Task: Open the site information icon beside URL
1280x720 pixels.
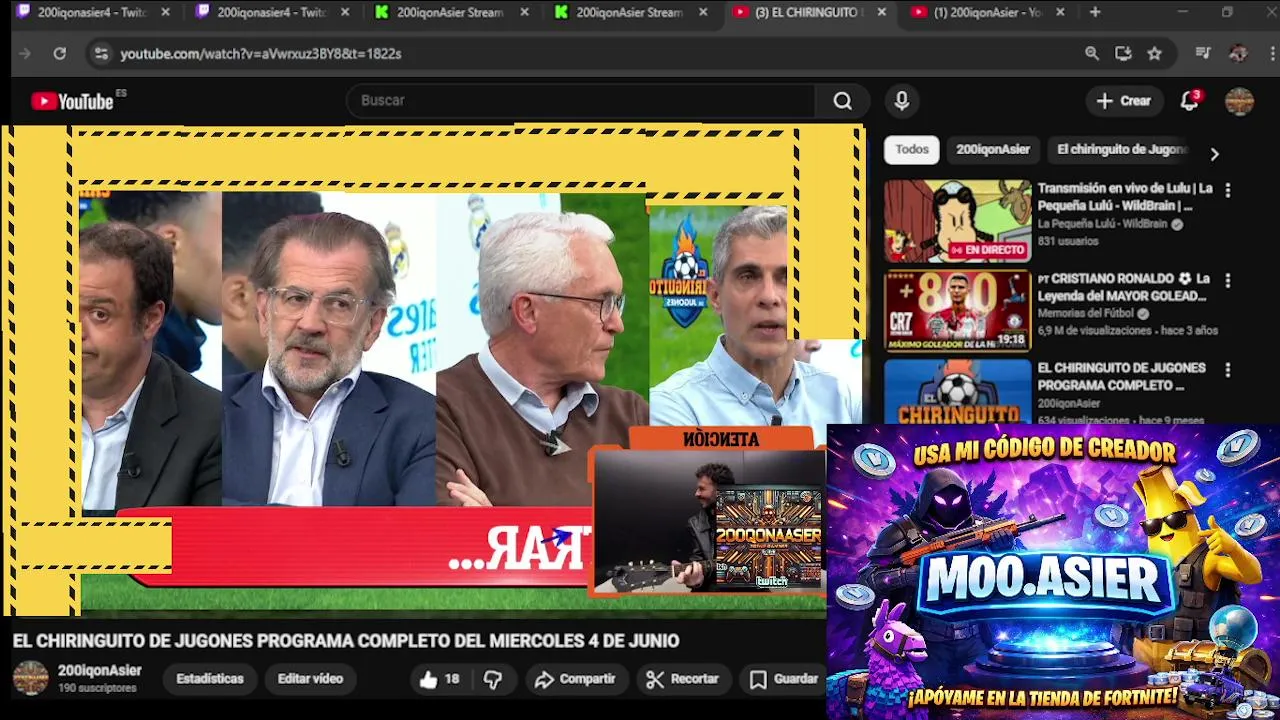Action: pyautogui.click(x=100, y=54)
